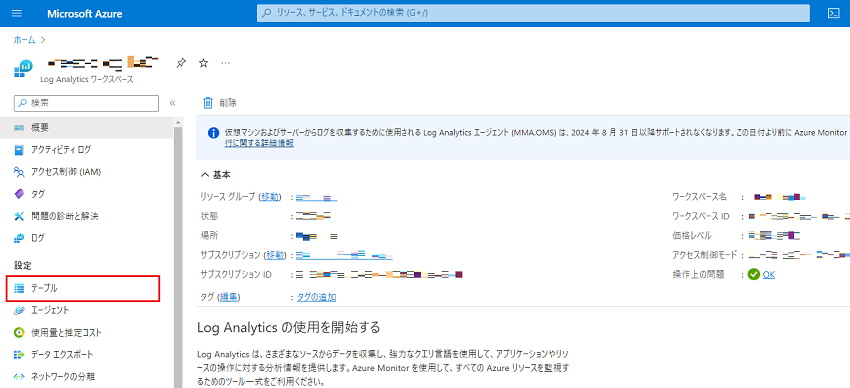Click the ワークスペース名 label
This screenshot has width=850, height=388.
pos(699,197)
